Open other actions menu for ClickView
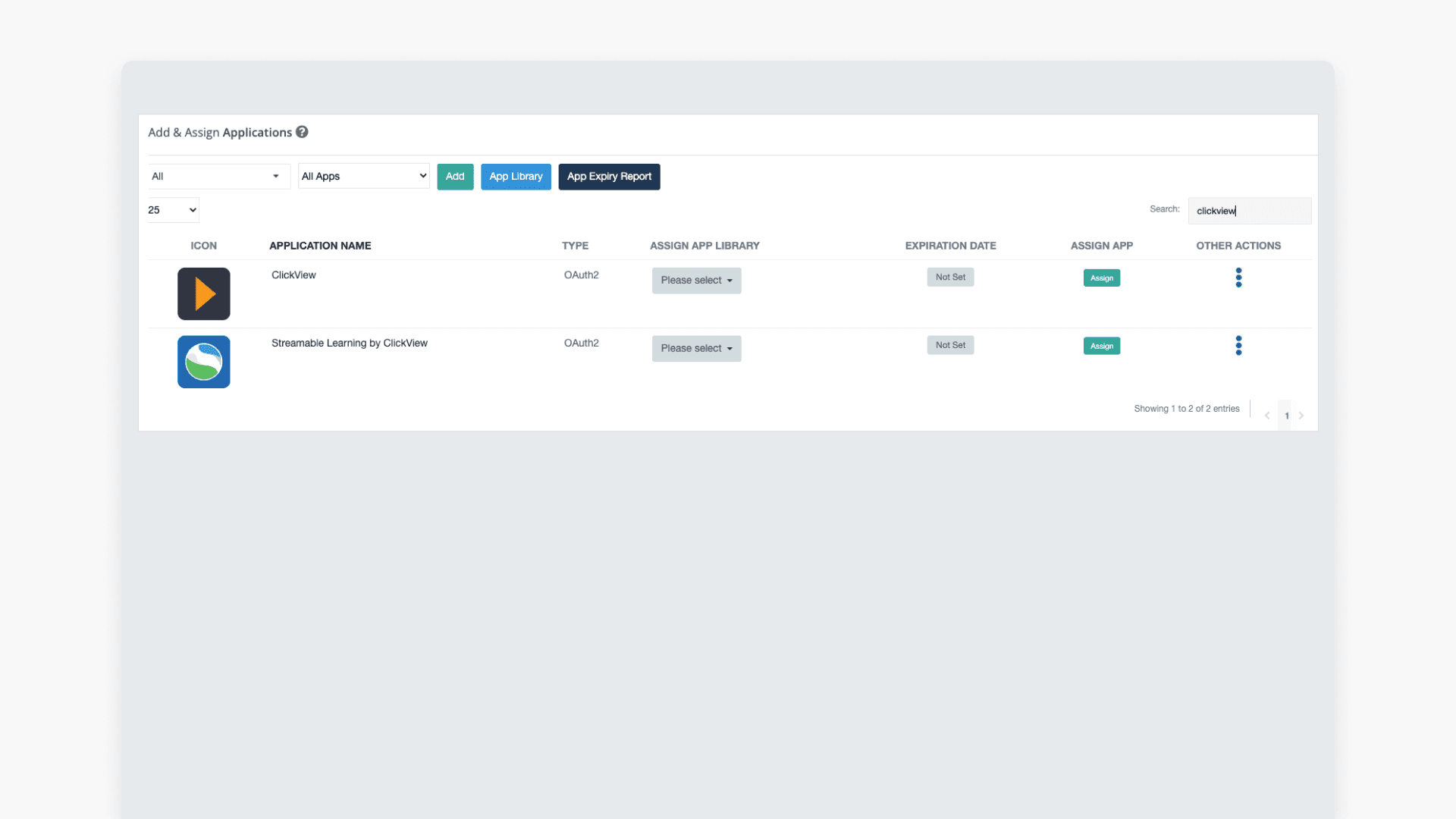 point(1238,278)
